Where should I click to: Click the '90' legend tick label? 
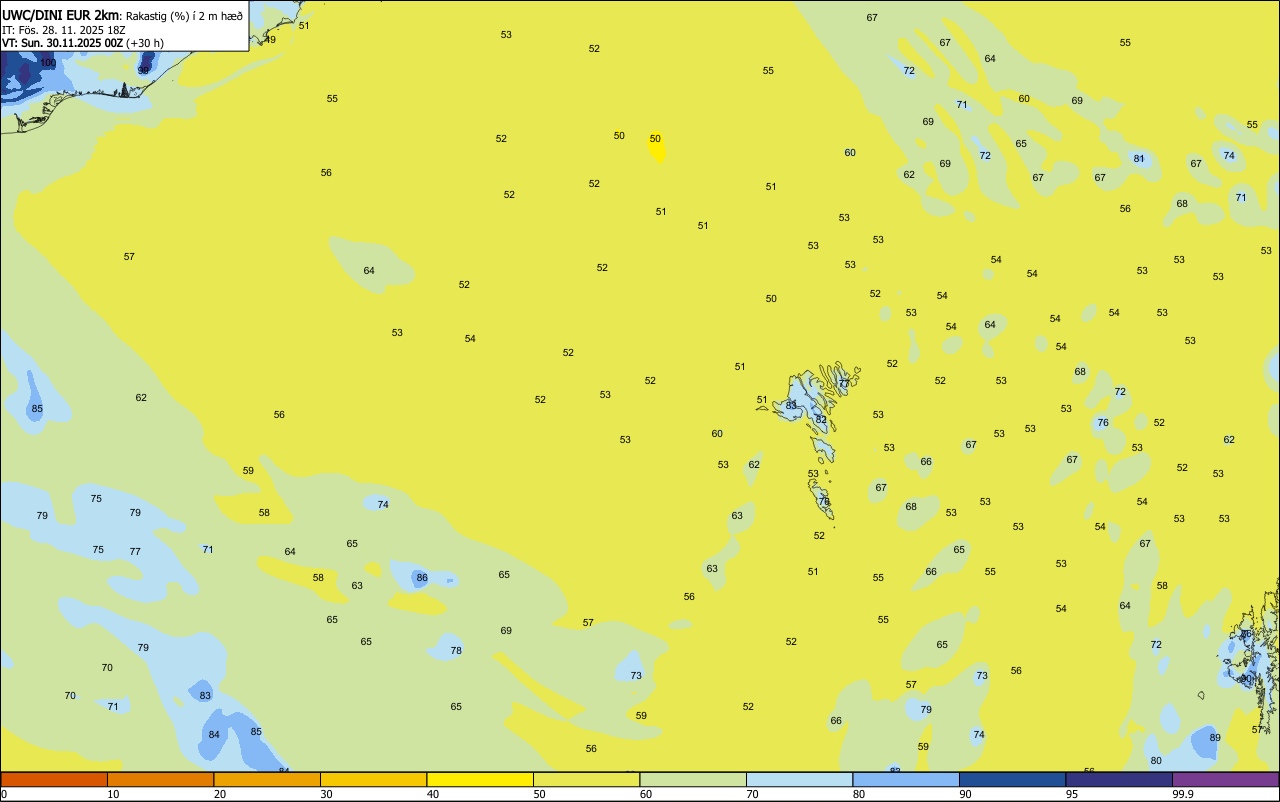966,794
